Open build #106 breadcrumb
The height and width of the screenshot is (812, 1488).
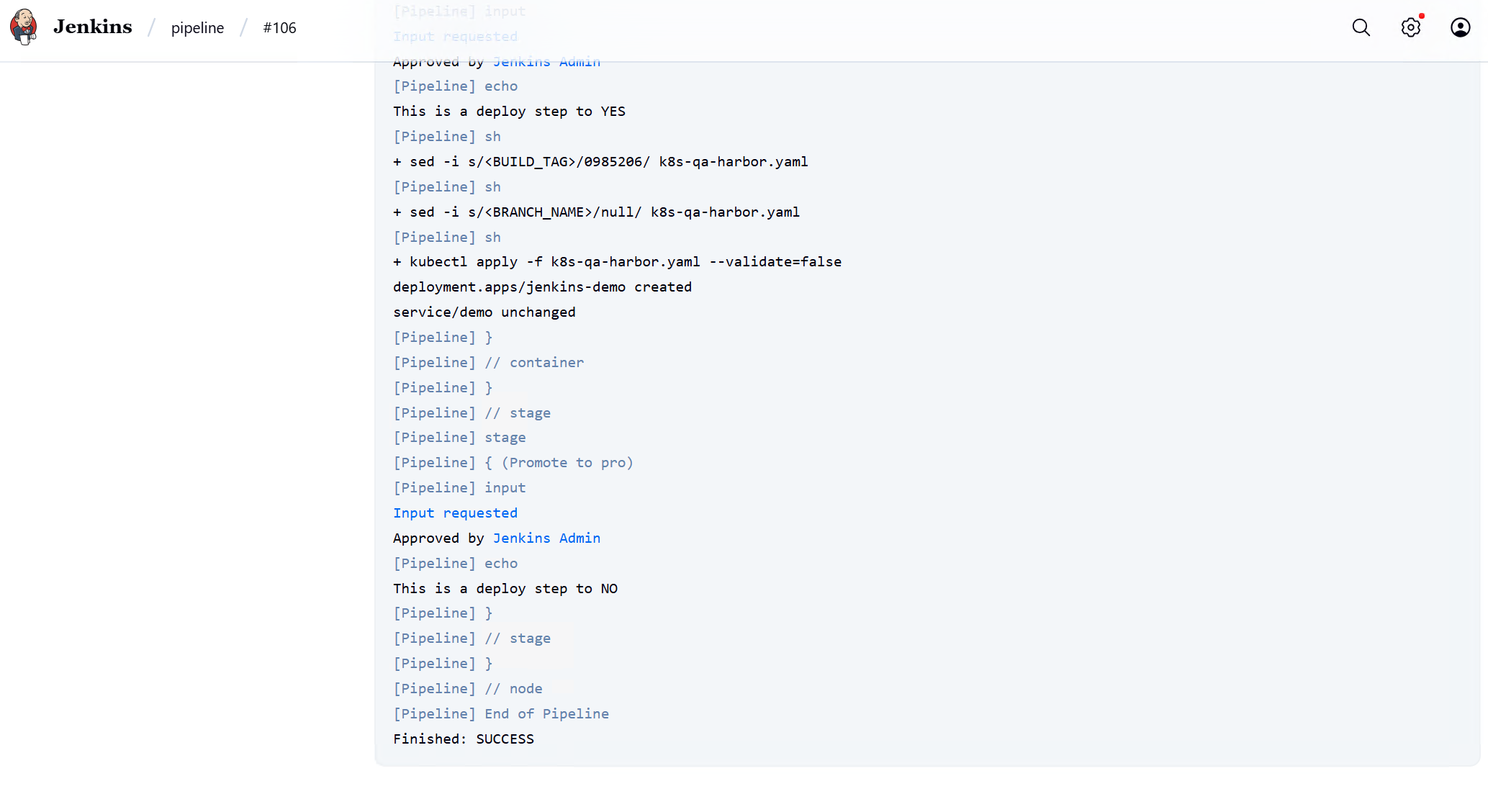click(279, 27)
